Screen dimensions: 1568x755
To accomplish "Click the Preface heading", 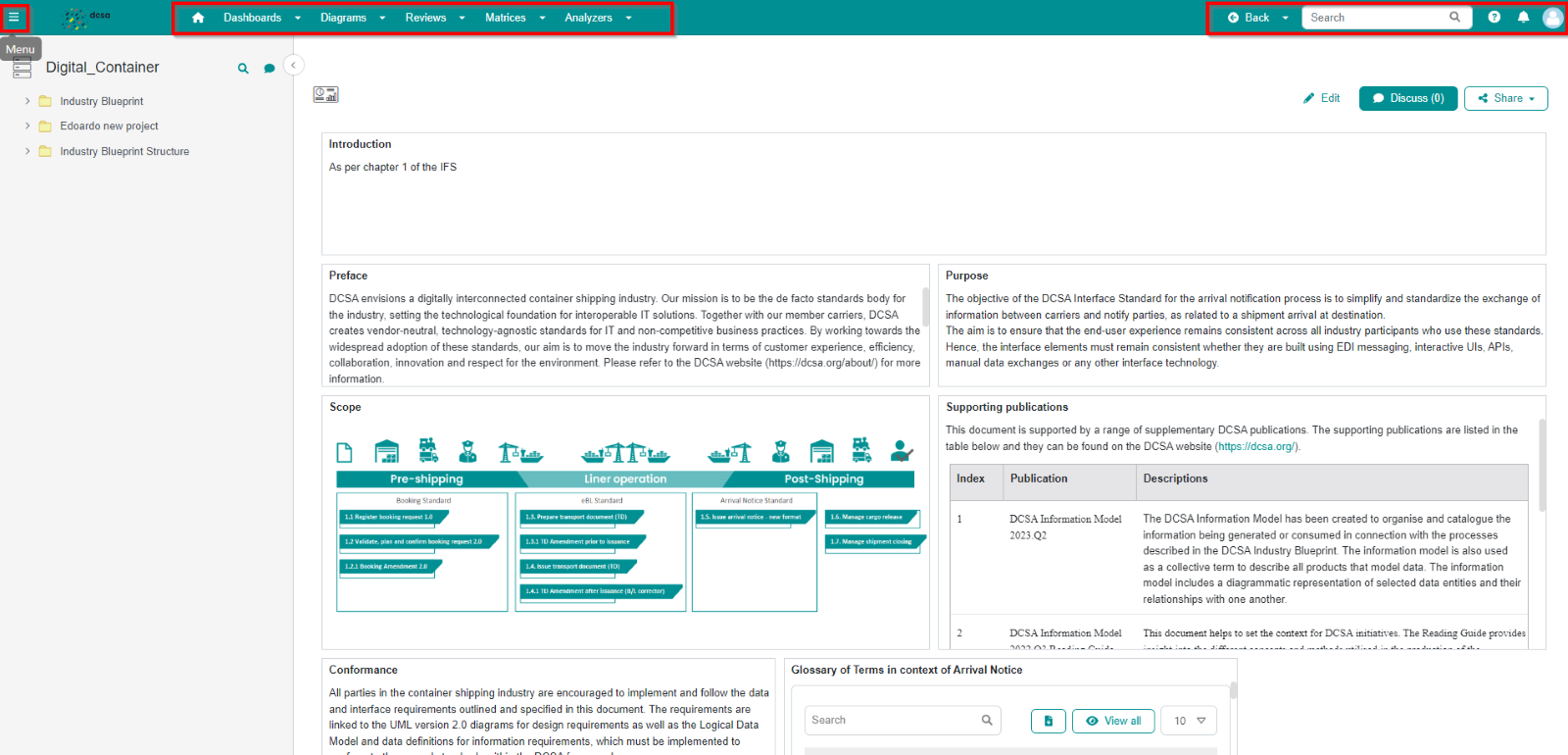I will tap(348, 276).
